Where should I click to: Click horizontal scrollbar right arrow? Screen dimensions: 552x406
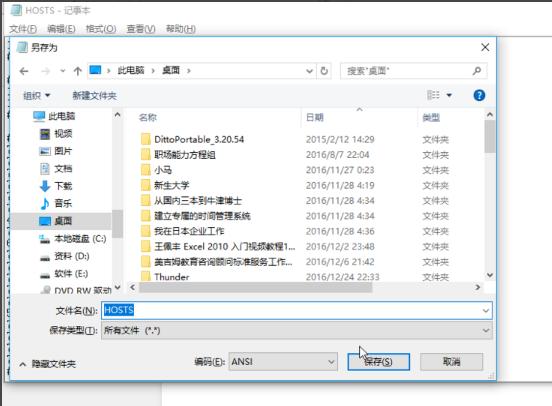tap(477, 287)
